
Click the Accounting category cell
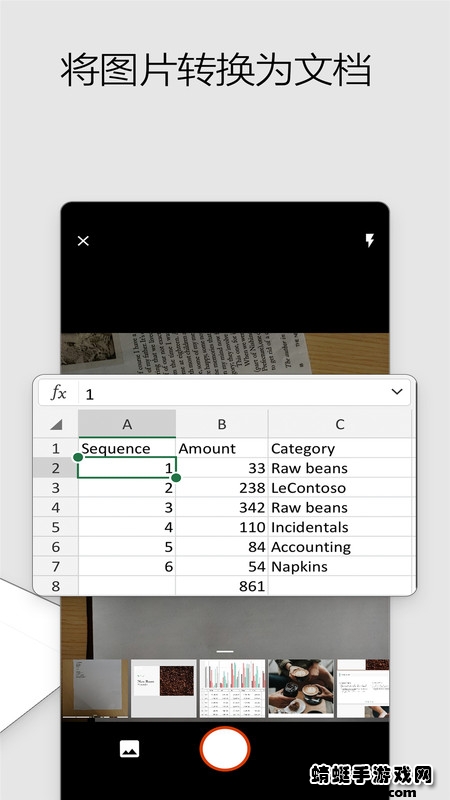[x=340, y=547]
